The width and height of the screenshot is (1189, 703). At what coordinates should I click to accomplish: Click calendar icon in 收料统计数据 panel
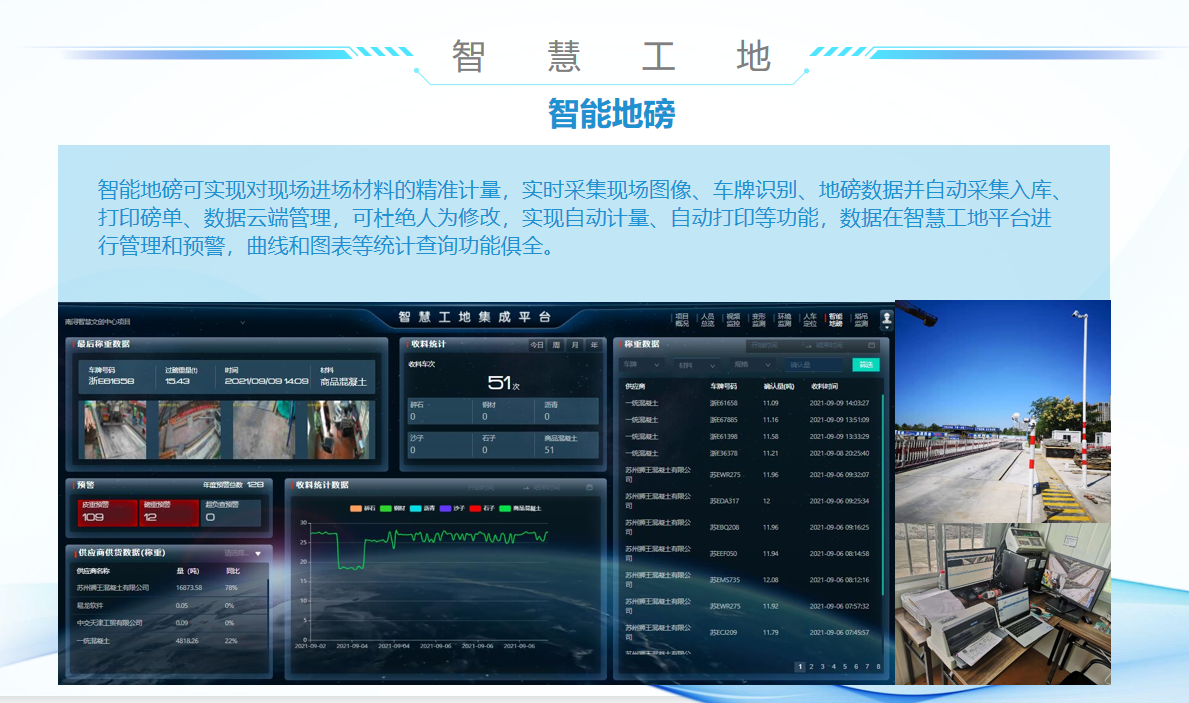pos(590,487)
